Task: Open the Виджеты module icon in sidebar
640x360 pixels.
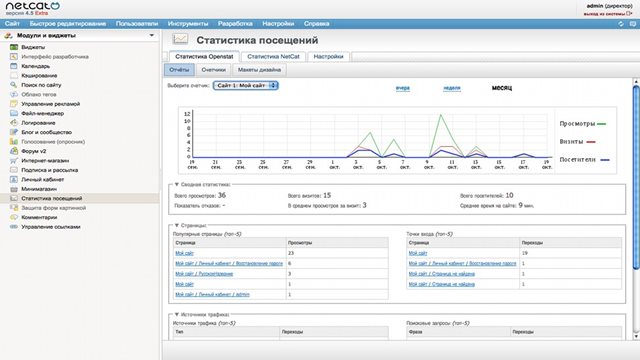Action: coord(14,47)
